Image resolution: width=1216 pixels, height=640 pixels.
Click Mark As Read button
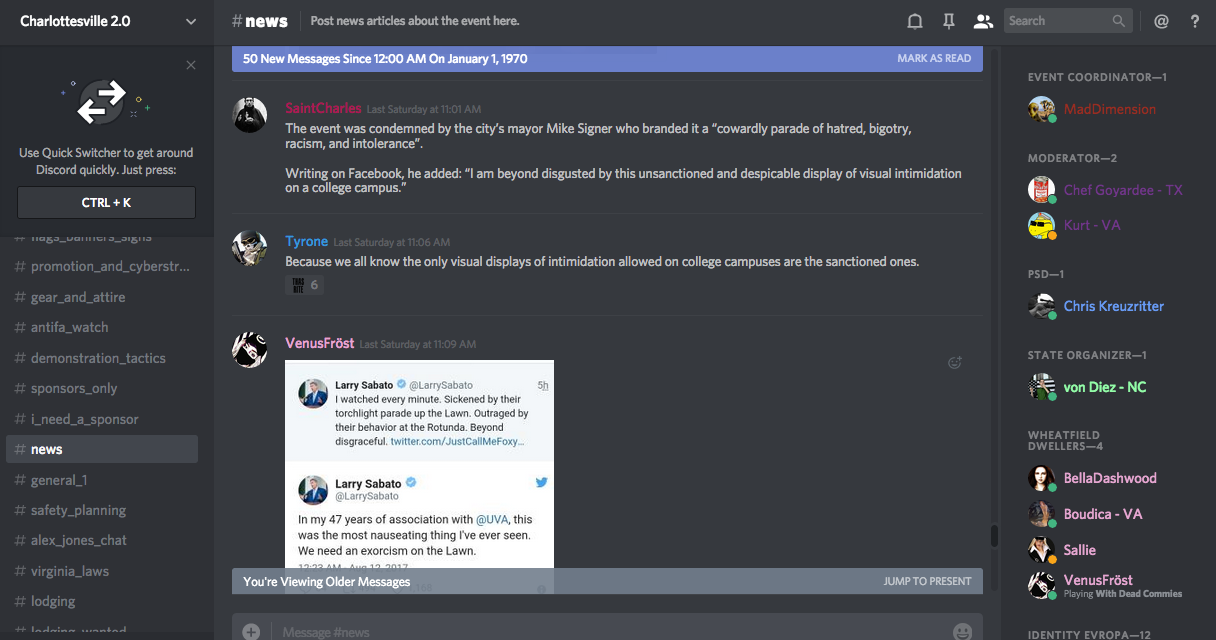click(x=933, y=59)
